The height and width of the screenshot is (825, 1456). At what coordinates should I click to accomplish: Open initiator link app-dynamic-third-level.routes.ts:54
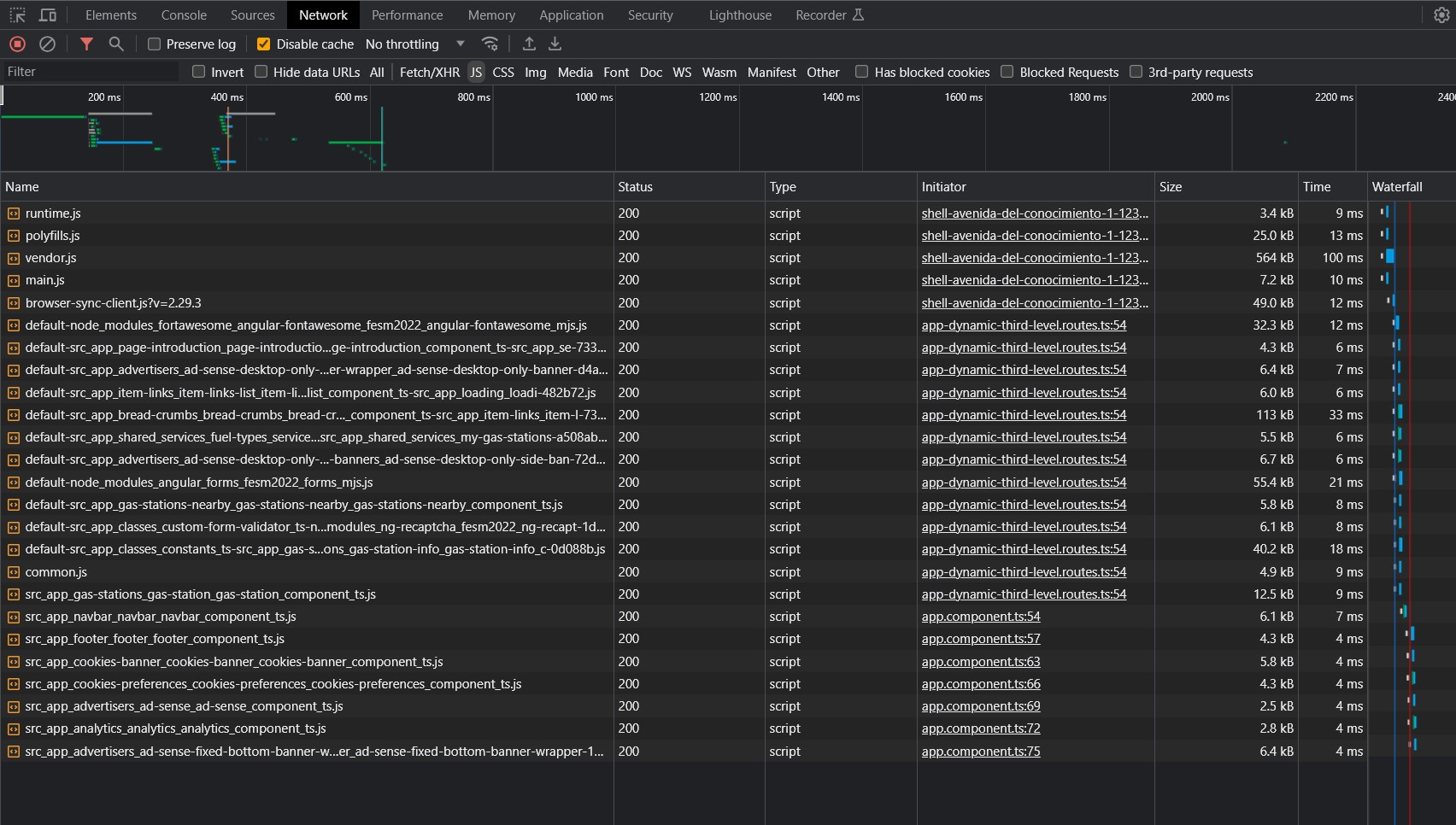tap(1023, 325)
